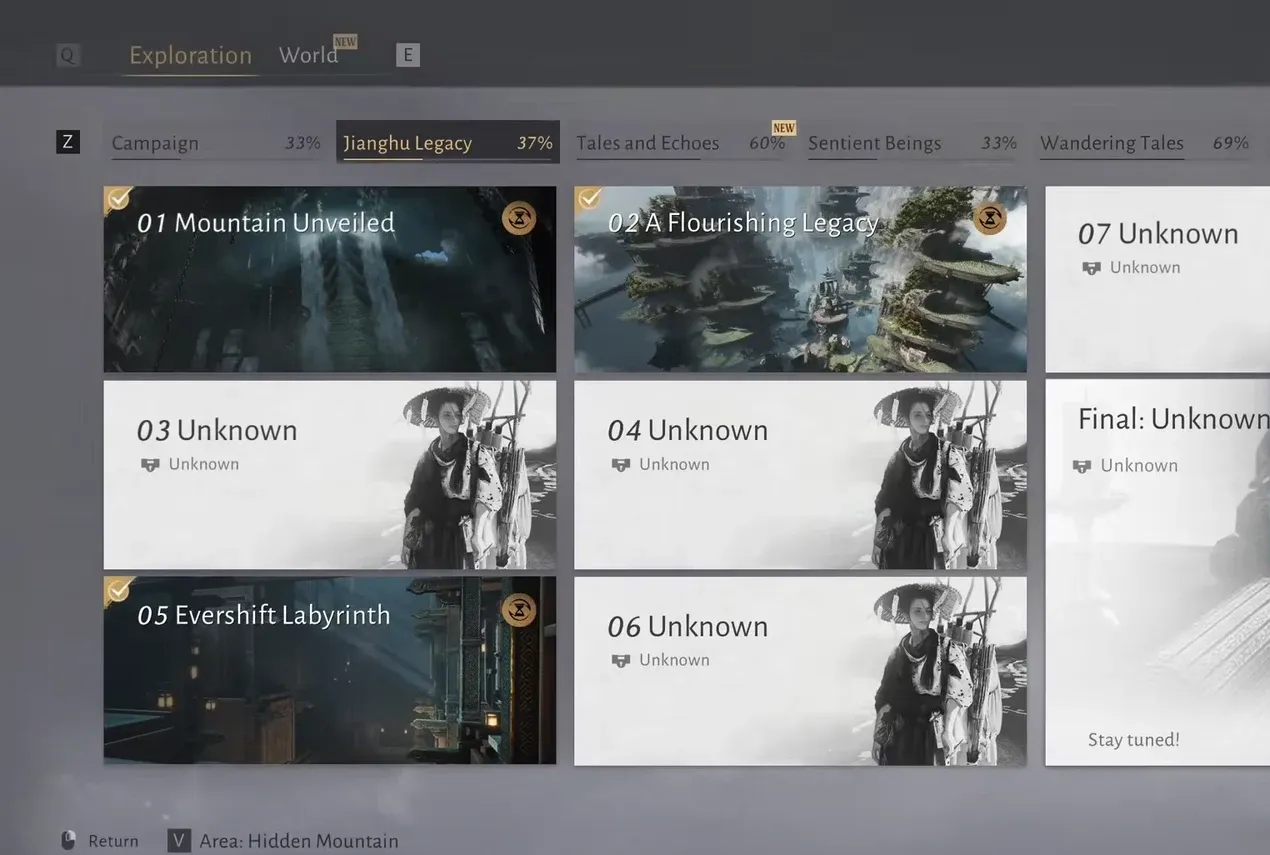Click the 33% Sentient Beings progress value

point(999,143)
